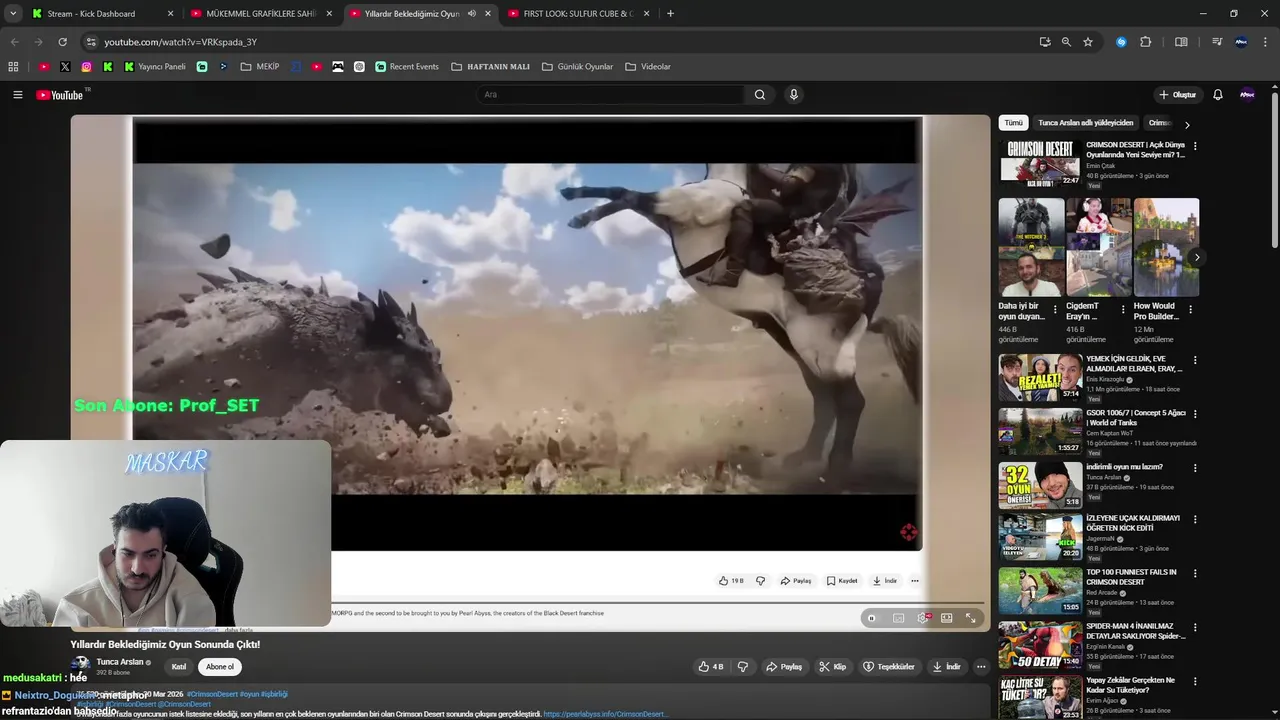Open the Videolar bookmark folder
Screen dimensions: 1280x720
point(648,67)
